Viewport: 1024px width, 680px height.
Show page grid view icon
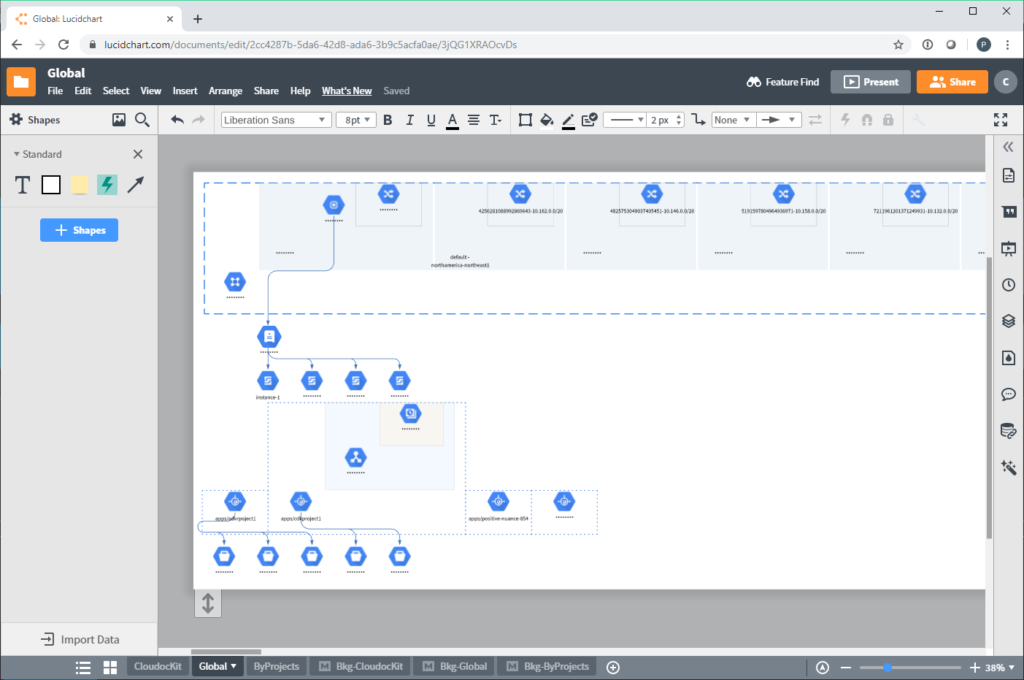(x=110, y=667)
